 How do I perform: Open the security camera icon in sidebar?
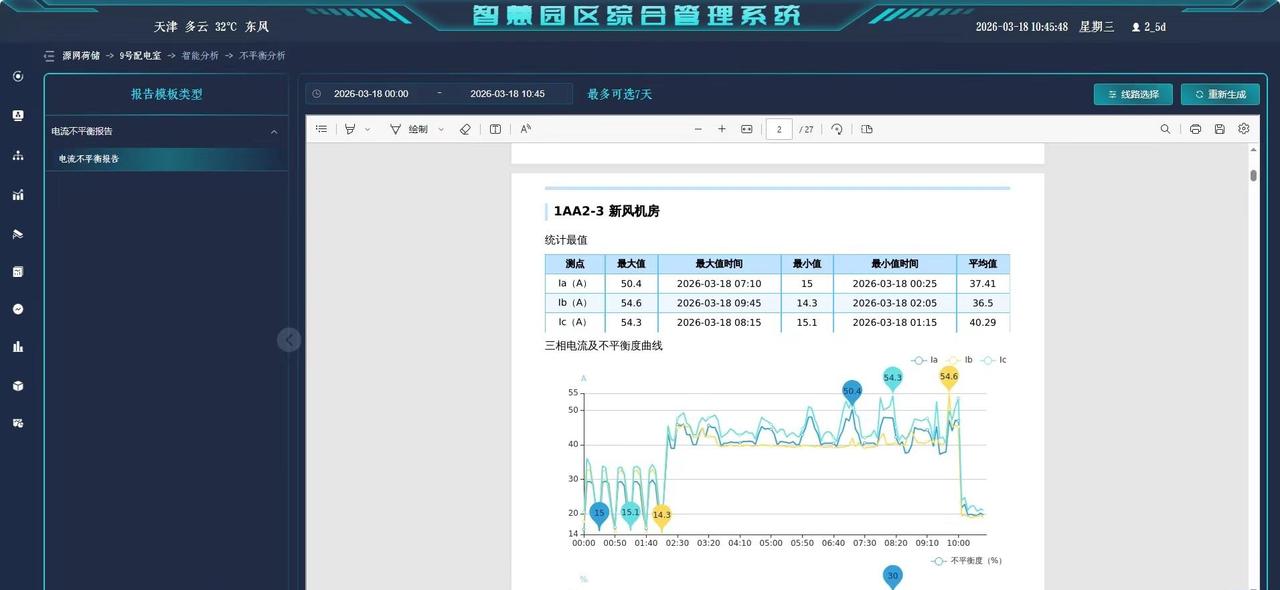[x=18, y=233]
